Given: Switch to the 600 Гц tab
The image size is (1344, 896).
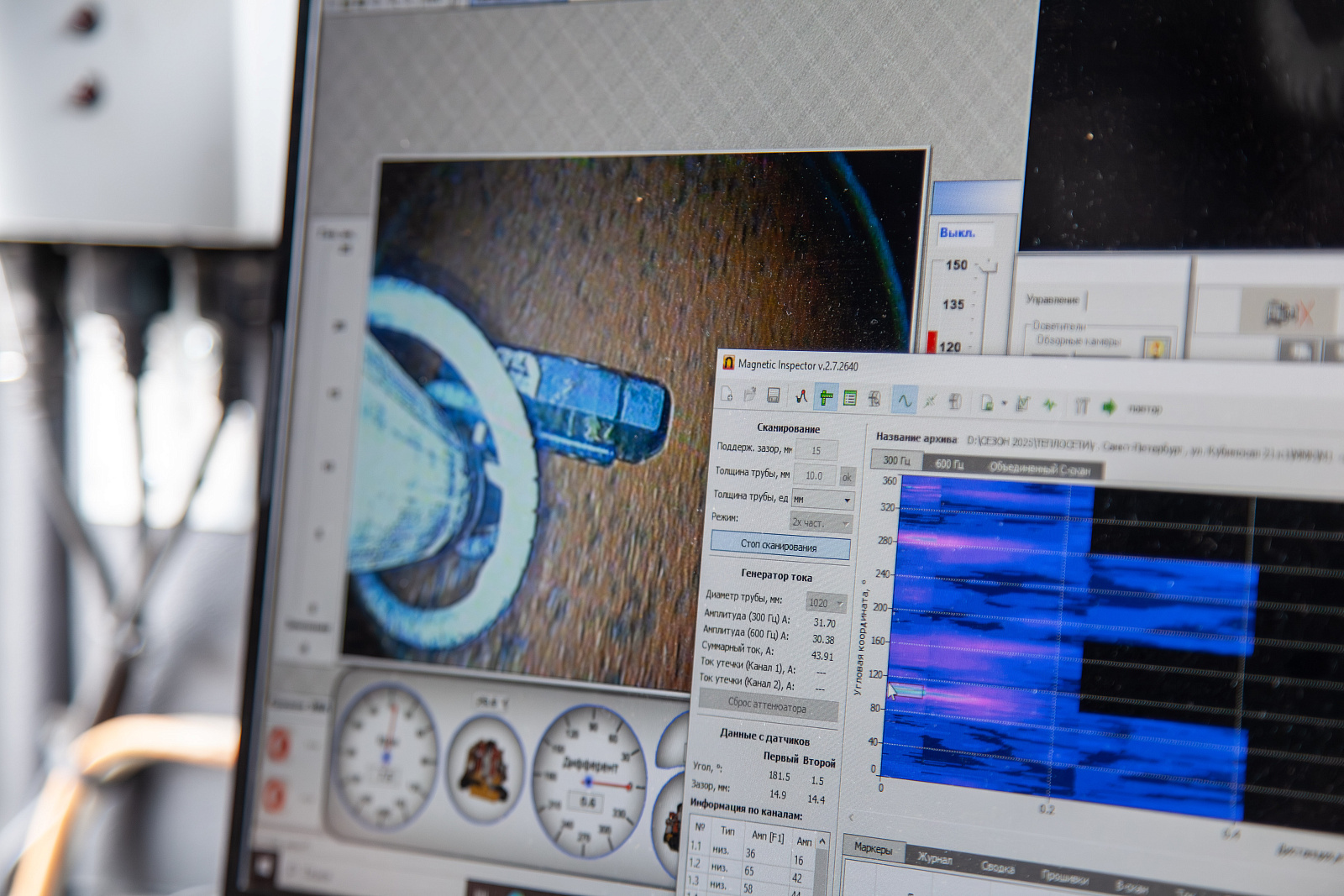Looking at the screenshot, I should click(949, 464).
